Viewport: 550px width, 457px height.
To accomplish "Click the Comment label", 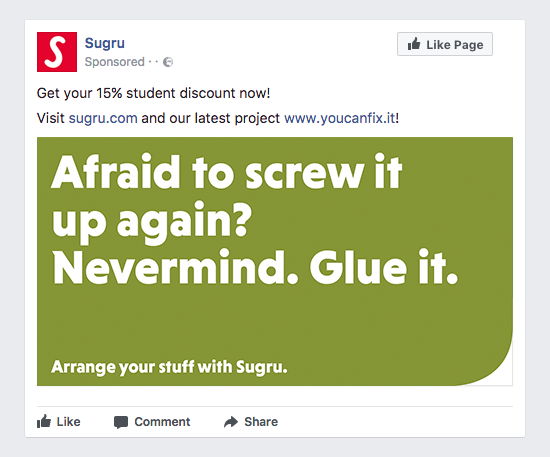I will 162,422.
